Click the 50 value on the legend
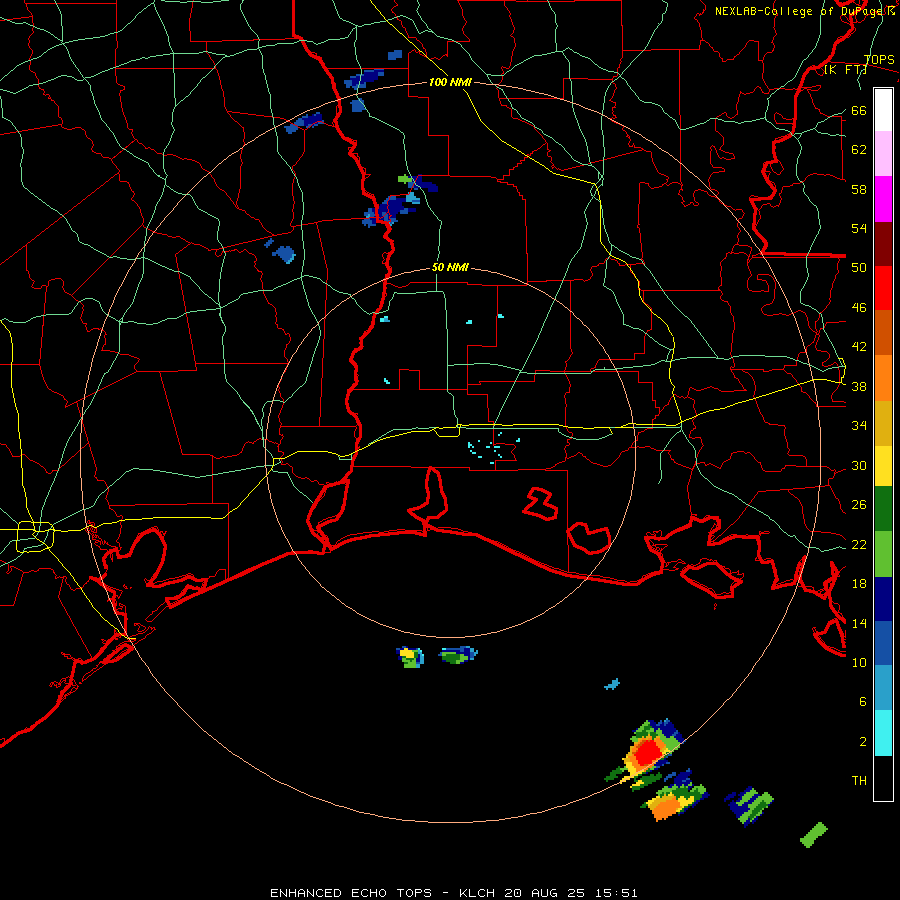The height and width of the screenshot is (900, 900). click(859, 268)
